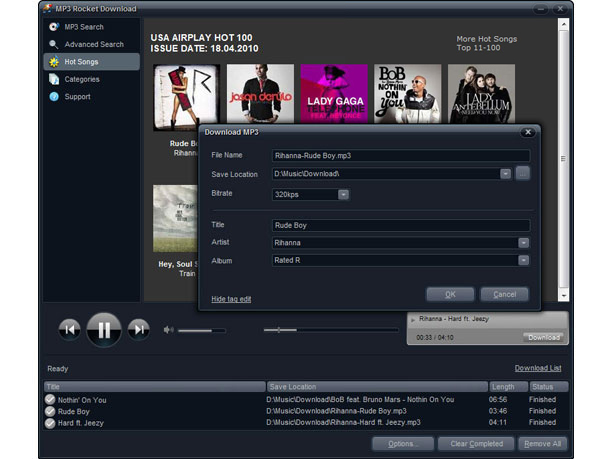Open Support in the sidebar

(91, 96)
